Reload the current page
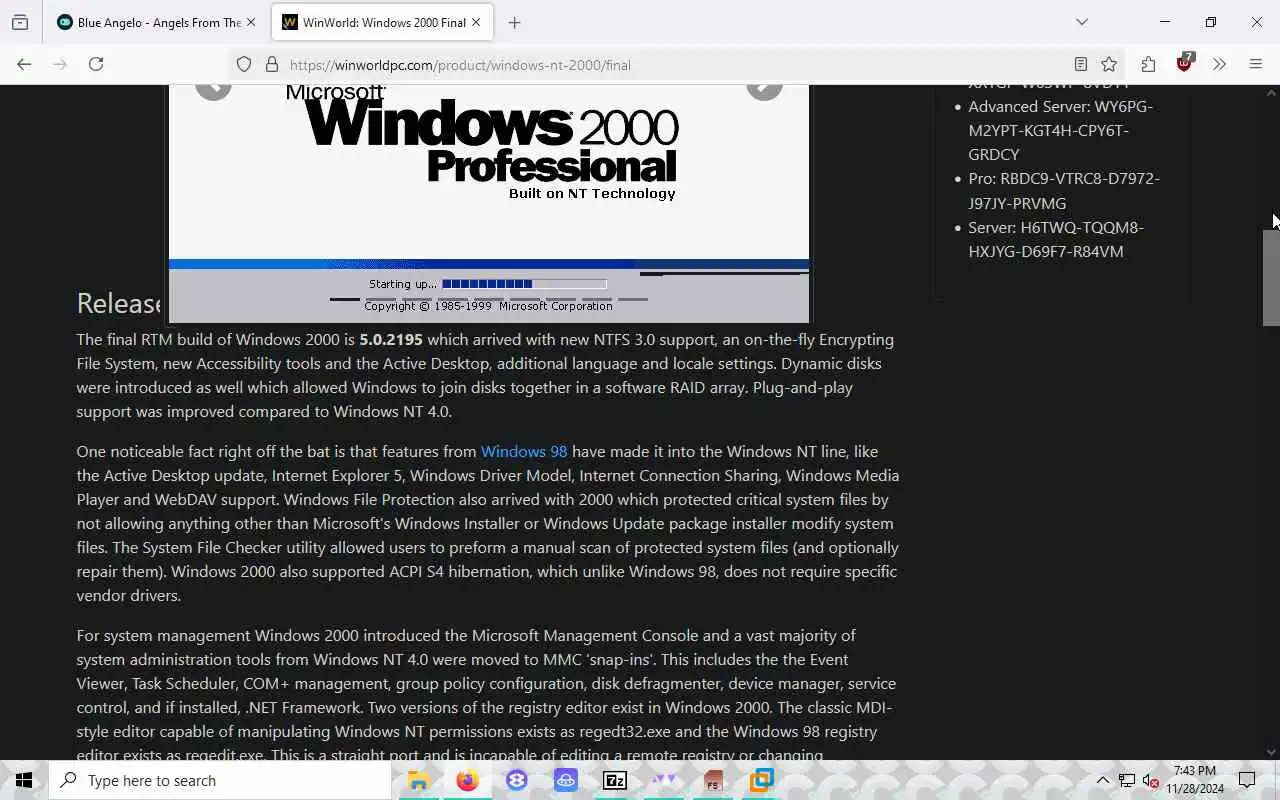This screenshot has width=1280, height=800. [x=96, y=64]
